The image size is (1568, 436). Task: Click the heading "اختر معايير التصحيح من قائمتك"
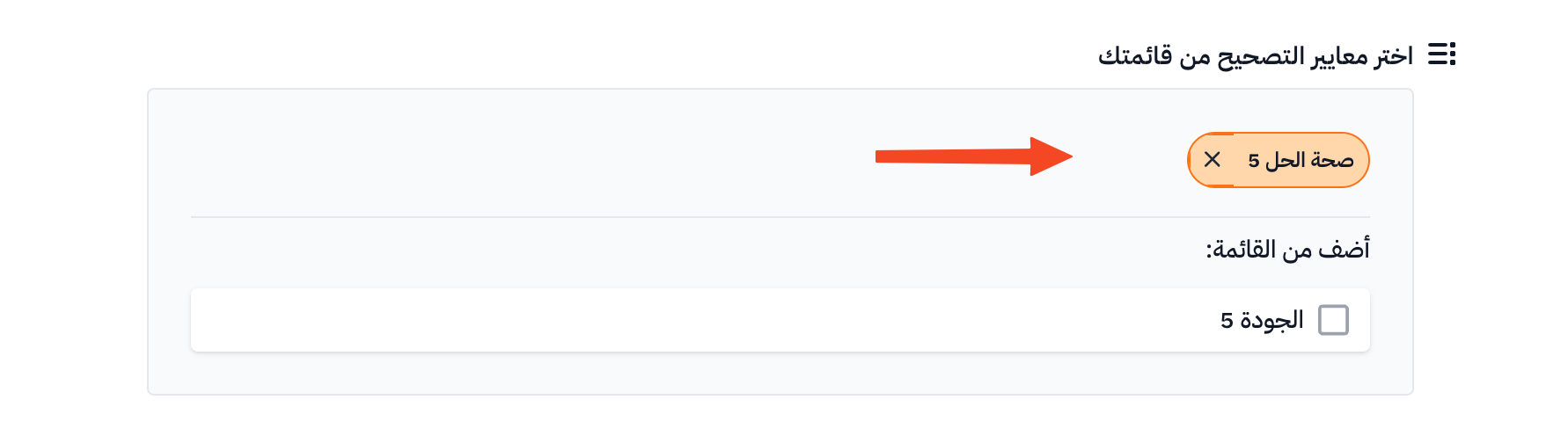pyautogui.click(x=1255, y=56)
